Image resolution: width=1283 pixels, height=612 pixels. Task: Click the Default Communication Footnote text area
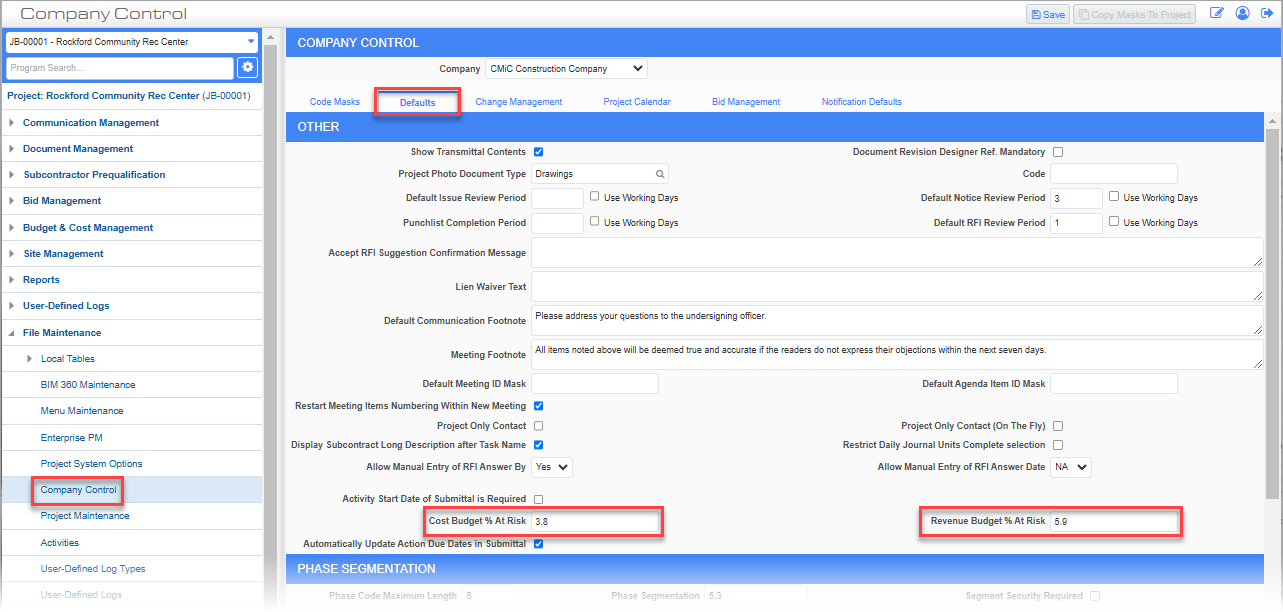[897, 320]
